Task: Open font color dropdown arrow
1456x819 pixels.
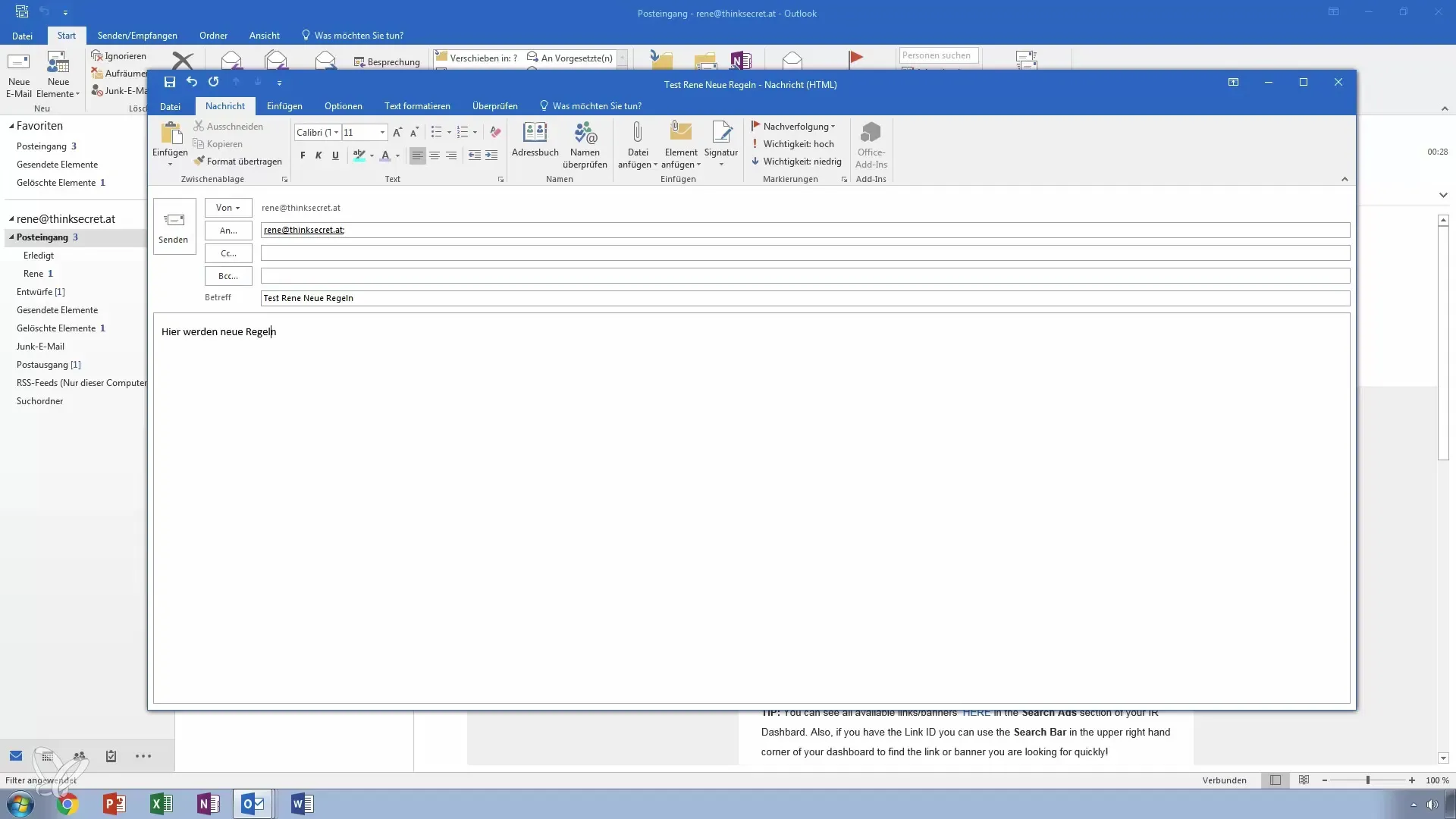Action: (397, 156)
